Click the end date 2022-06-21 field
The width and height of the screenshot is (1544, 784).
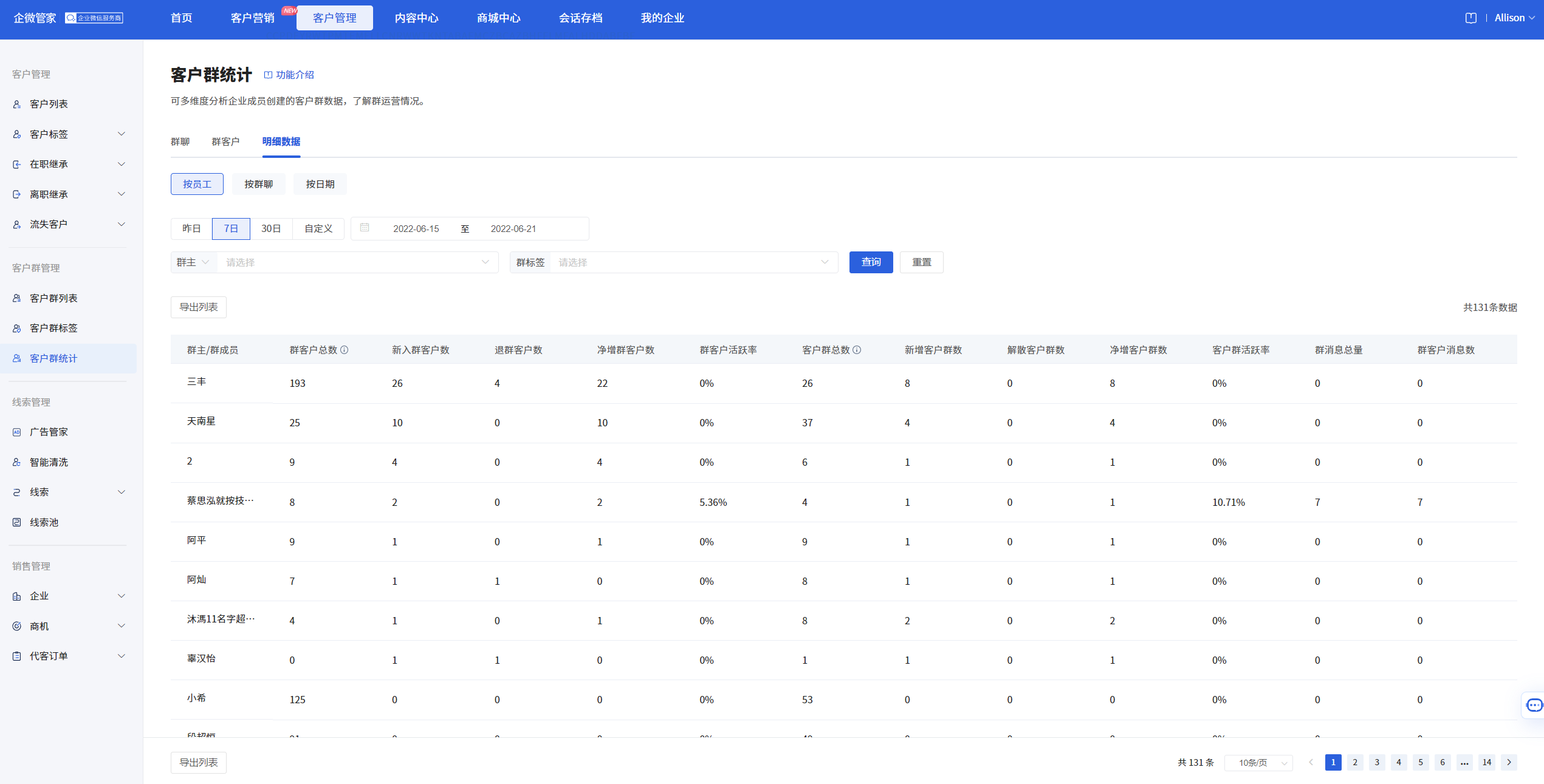(x=513, y=228)
